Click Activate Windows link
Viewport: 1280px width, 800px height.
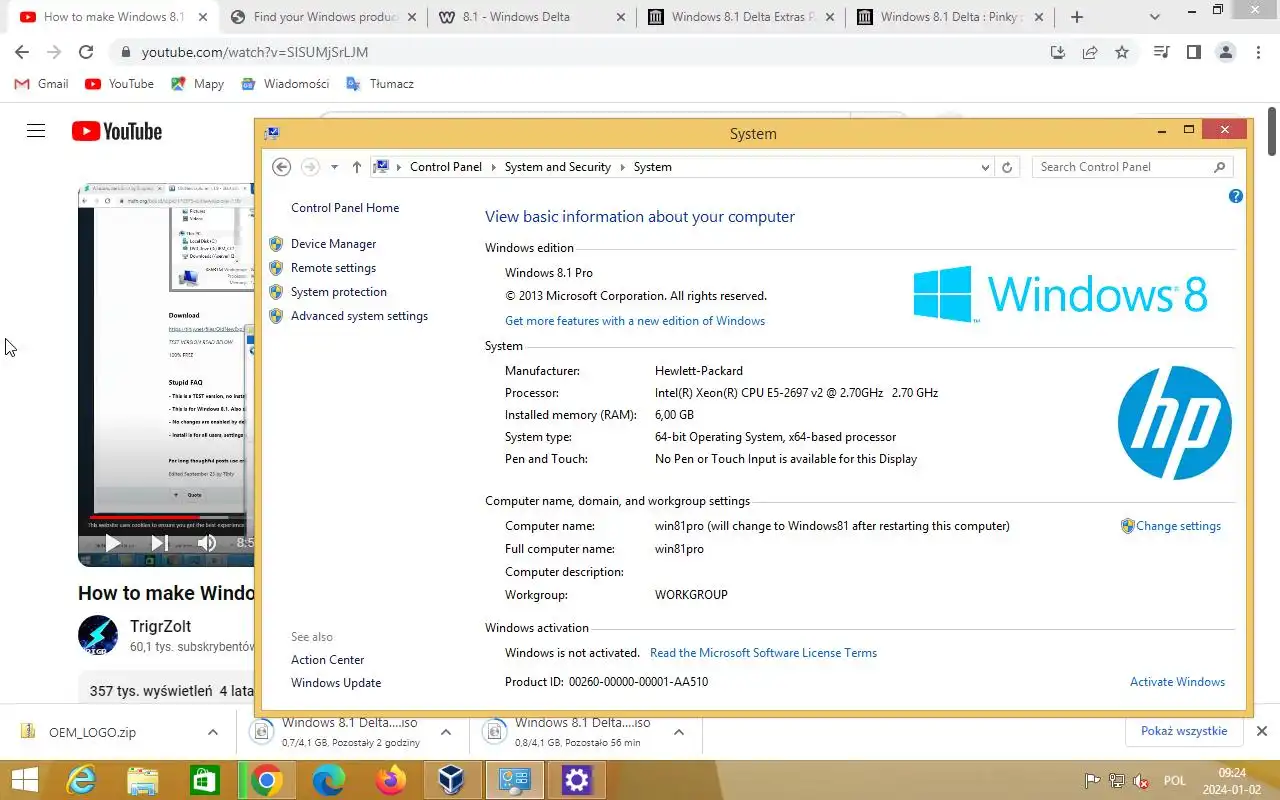tap(1177, 682)
